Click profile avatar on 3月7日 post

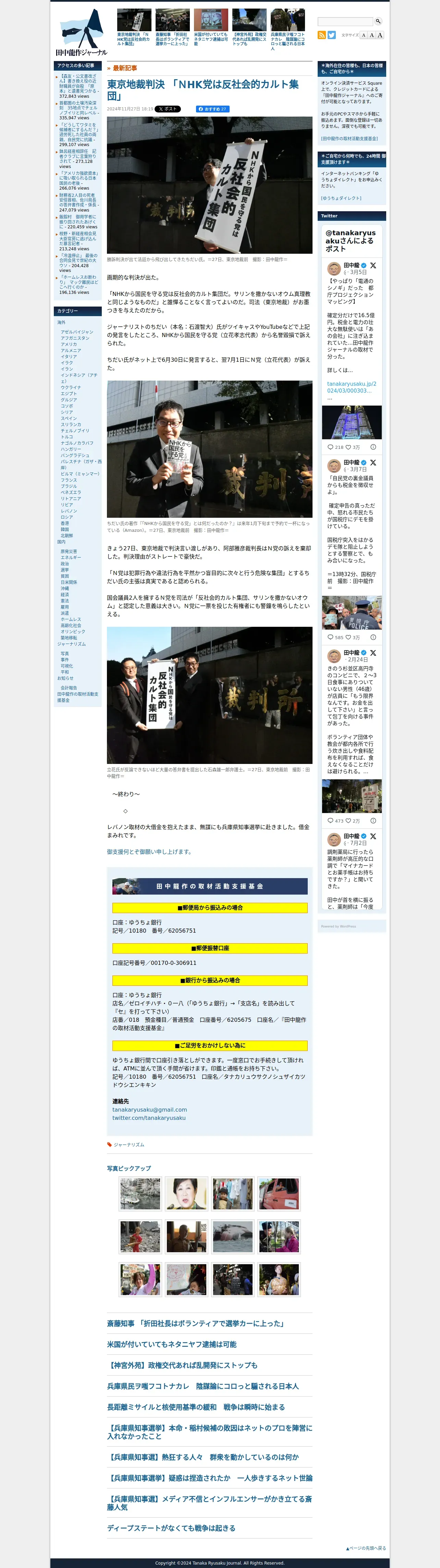pyautogui.click(x=333, y=466)
